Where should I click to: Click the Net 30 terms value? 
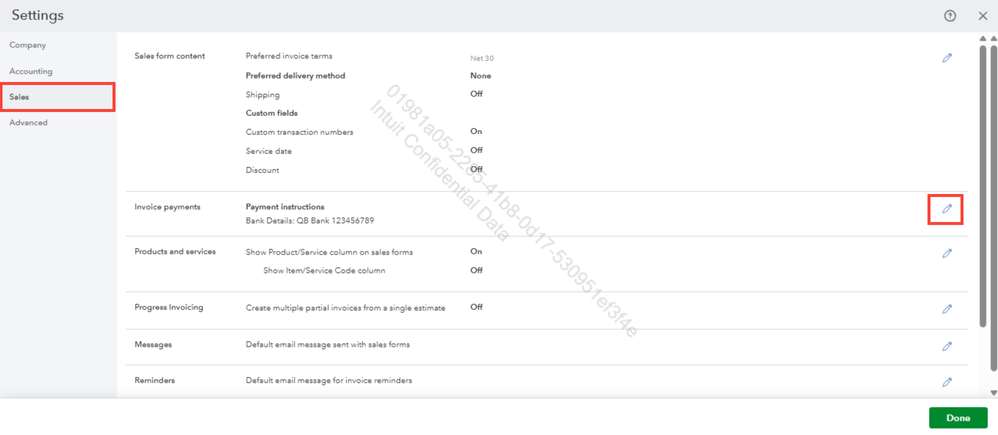[x=482, y=58]
